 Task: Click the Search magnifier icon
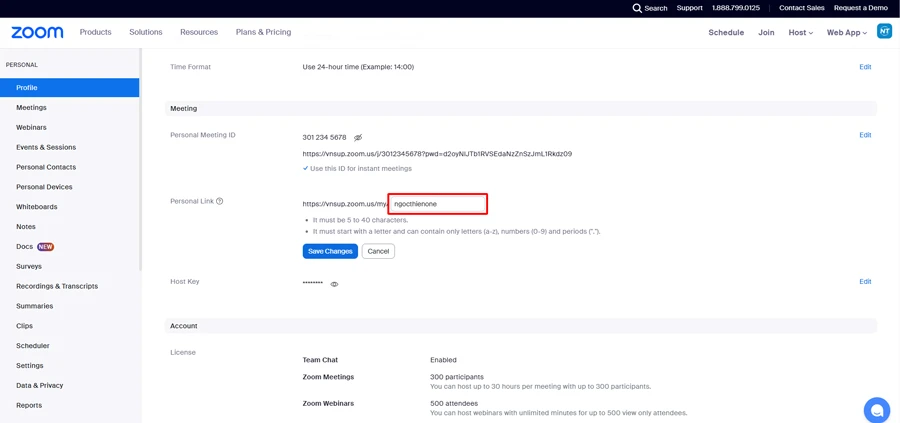637,8
